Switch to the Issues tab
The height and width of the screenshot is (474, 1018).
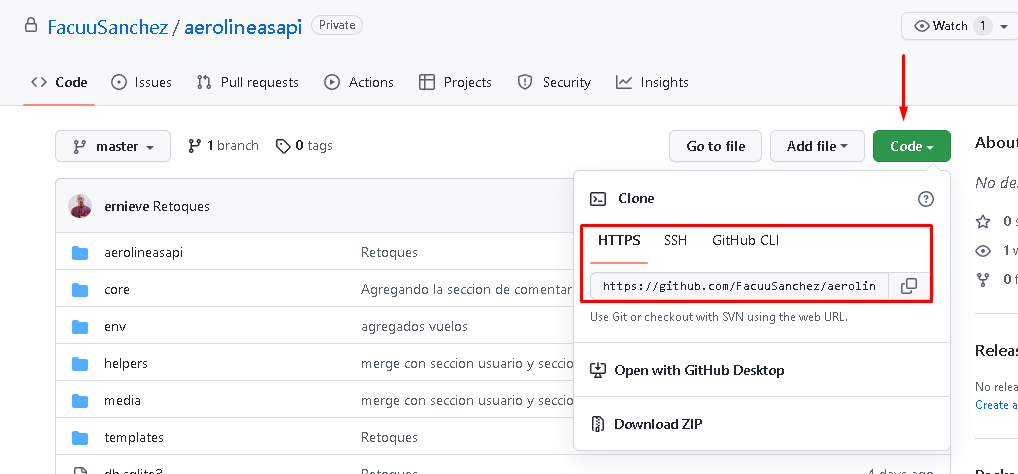pyautogui.click(x=141, y=82)
